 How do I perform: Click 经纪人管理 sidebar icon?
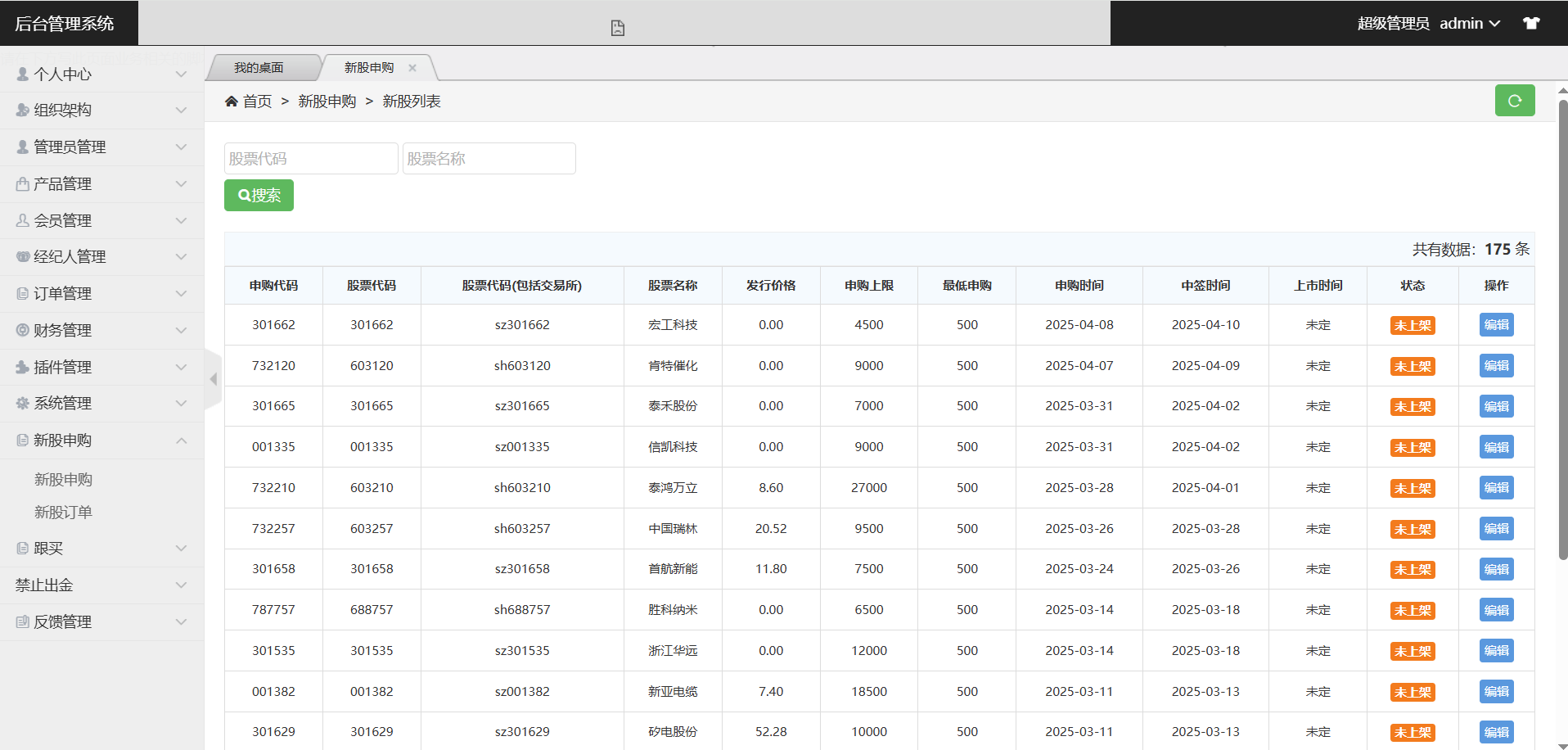(x=23, y=256)
